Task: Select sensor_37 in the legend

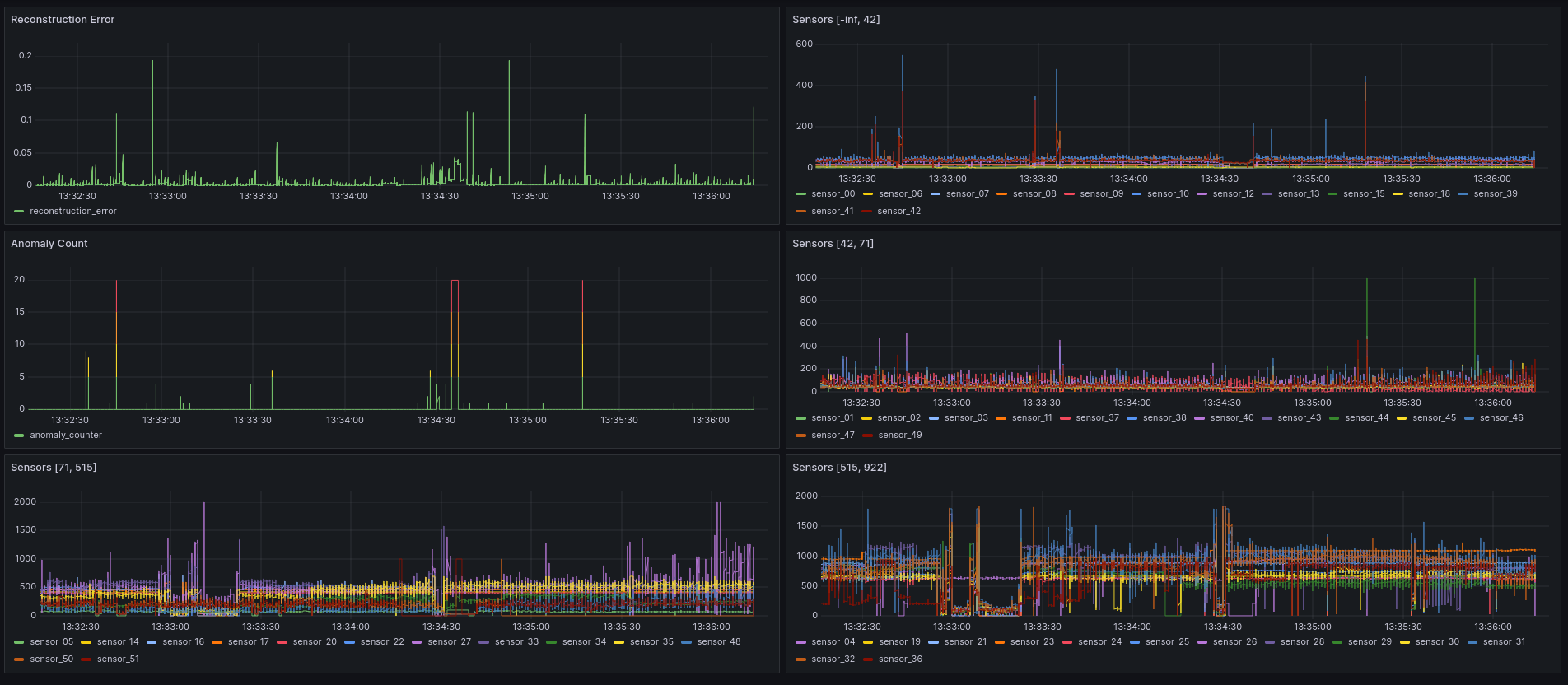Action: point(1098,418)
